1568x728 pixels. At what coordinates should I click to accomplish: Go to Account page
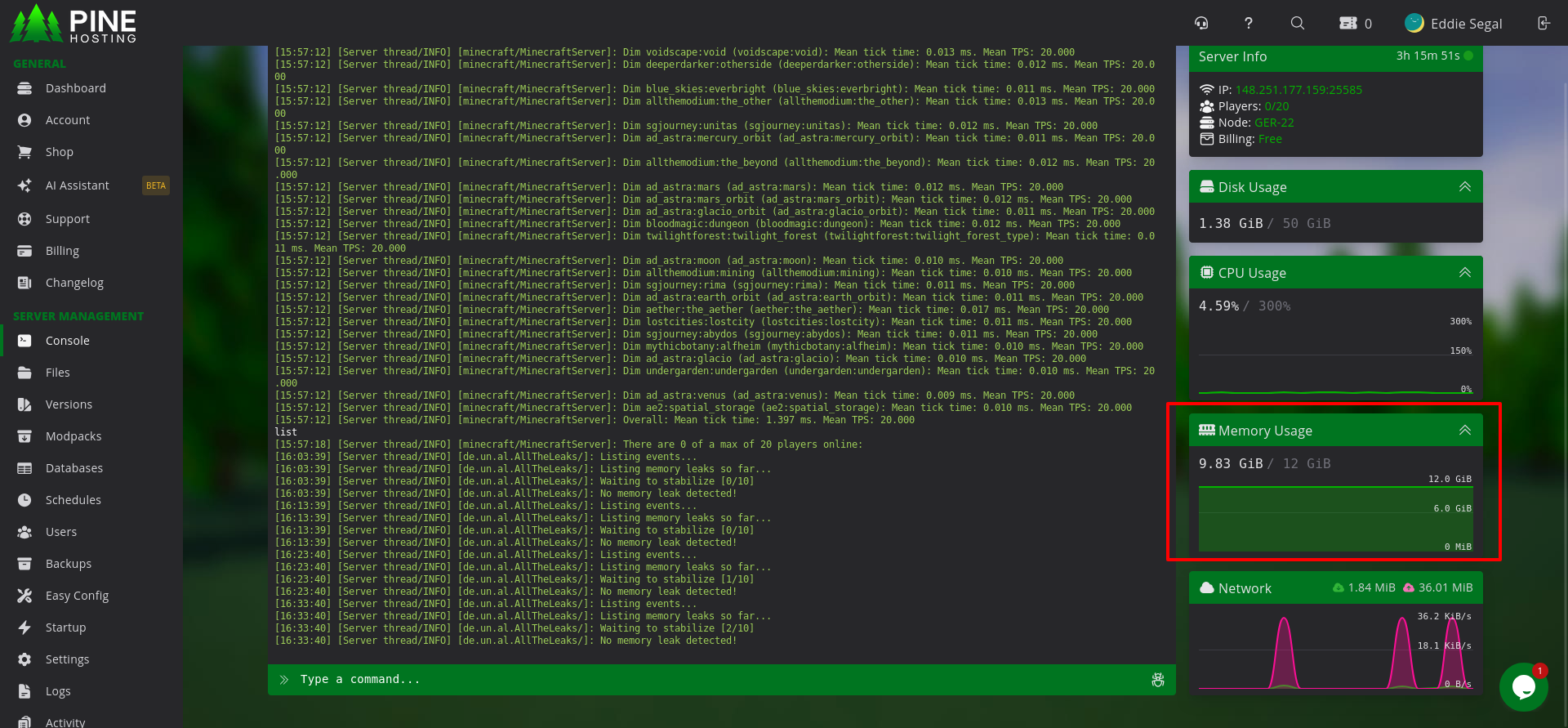[x=68, y=120]
